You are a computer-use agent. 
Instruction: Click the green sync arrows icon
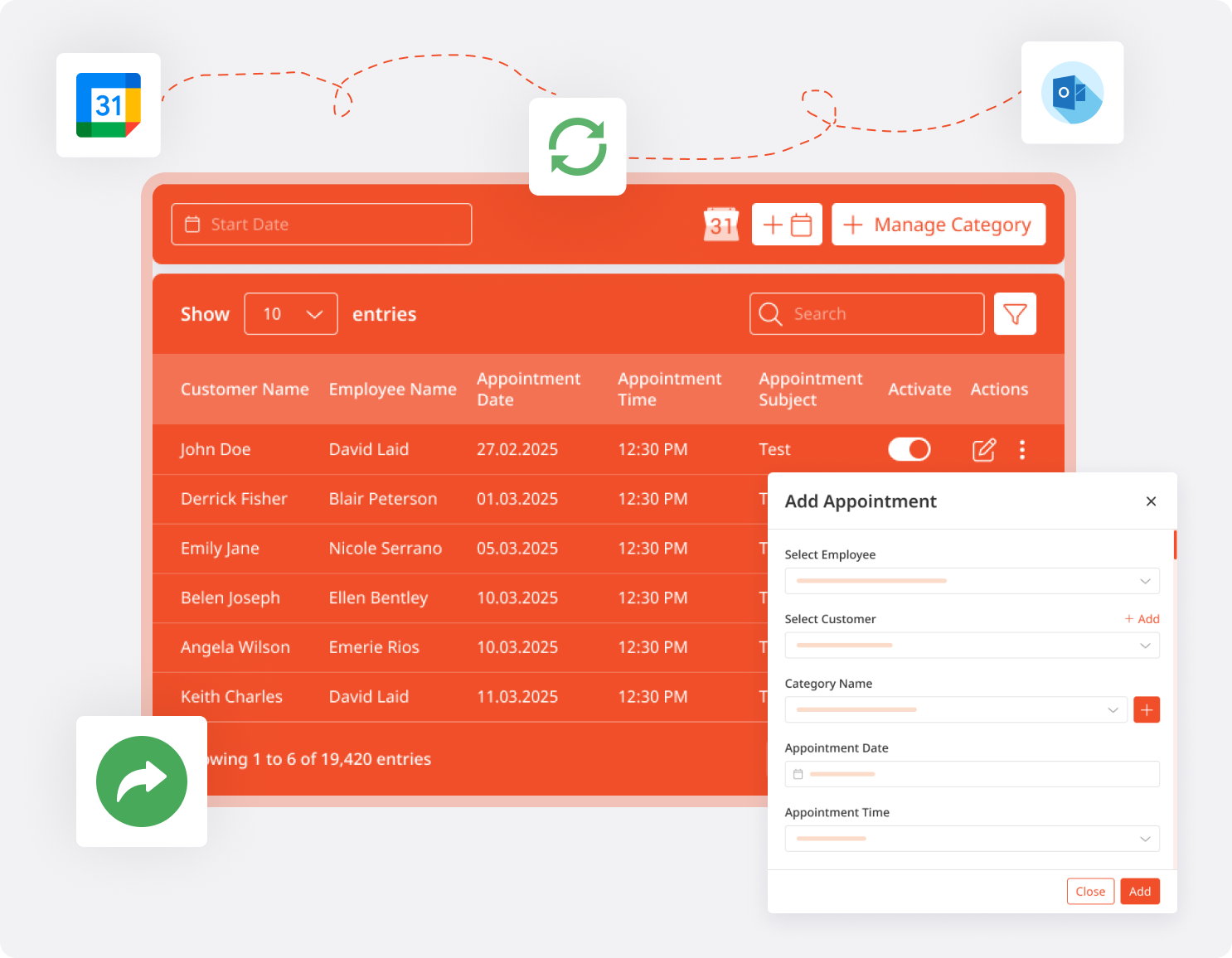[x=578, y=147]
